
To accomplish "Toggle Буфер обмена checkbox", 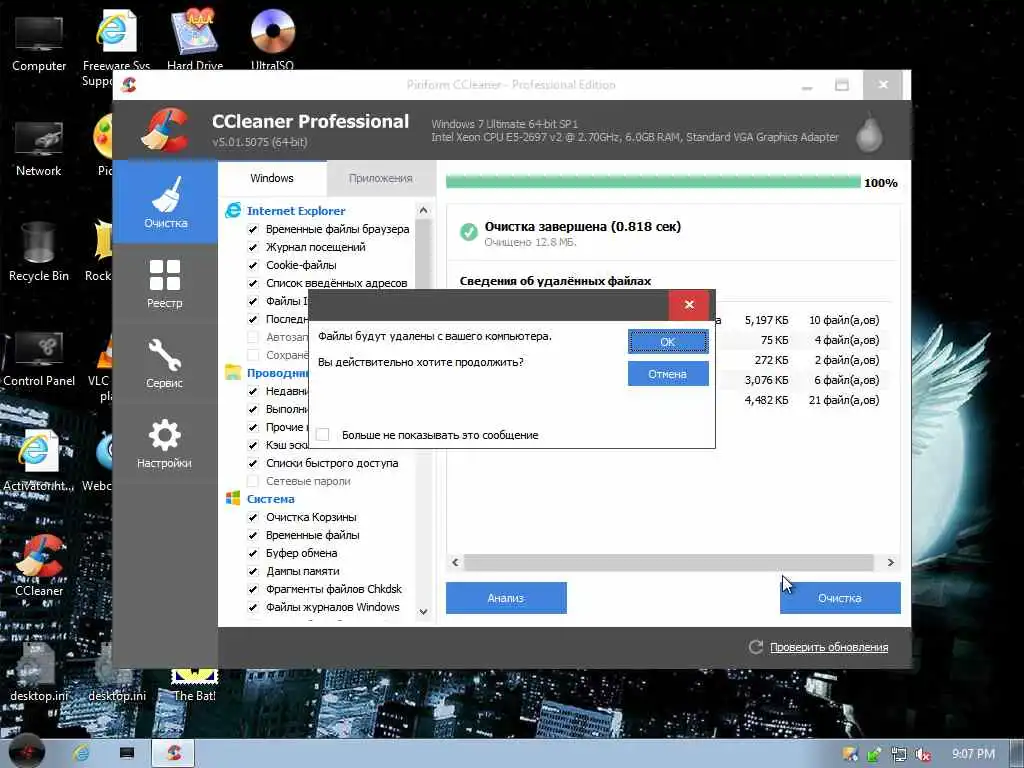I will 253,553.
